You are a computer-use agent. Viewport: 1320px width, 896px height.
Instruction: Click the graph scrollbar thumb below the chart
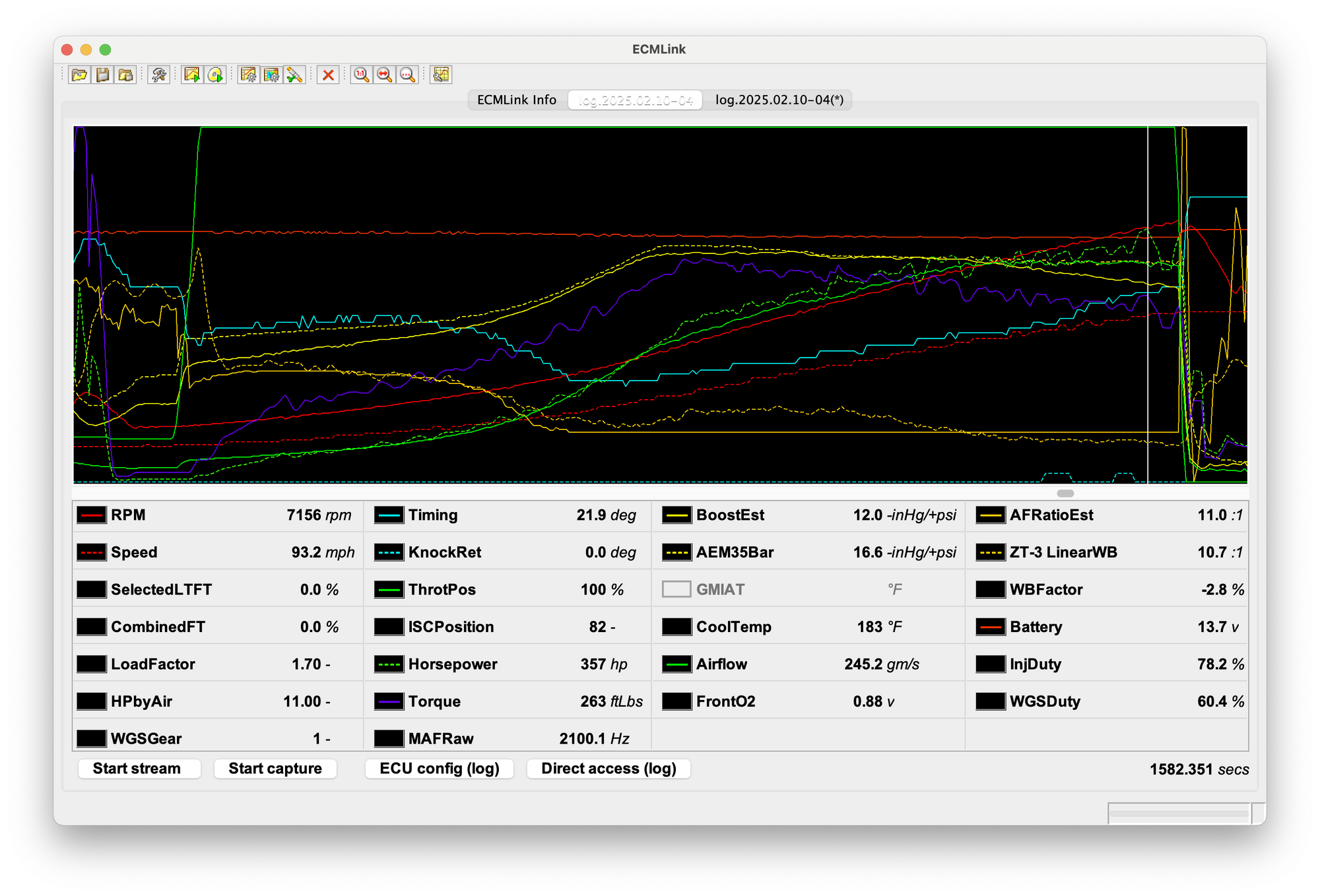pos(1065,493)
